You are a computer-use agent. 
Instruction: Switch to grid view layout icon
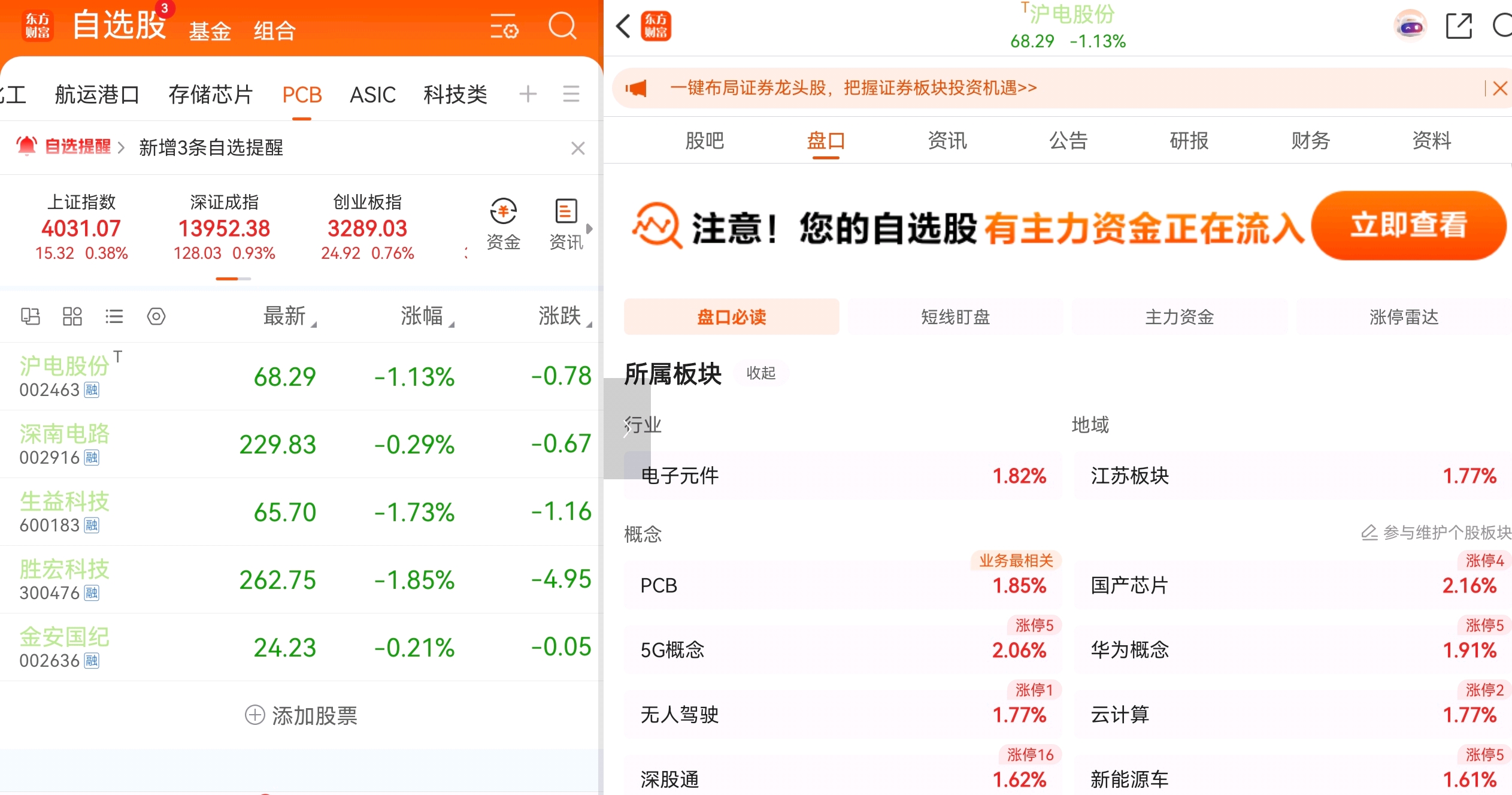pos(72,316)
